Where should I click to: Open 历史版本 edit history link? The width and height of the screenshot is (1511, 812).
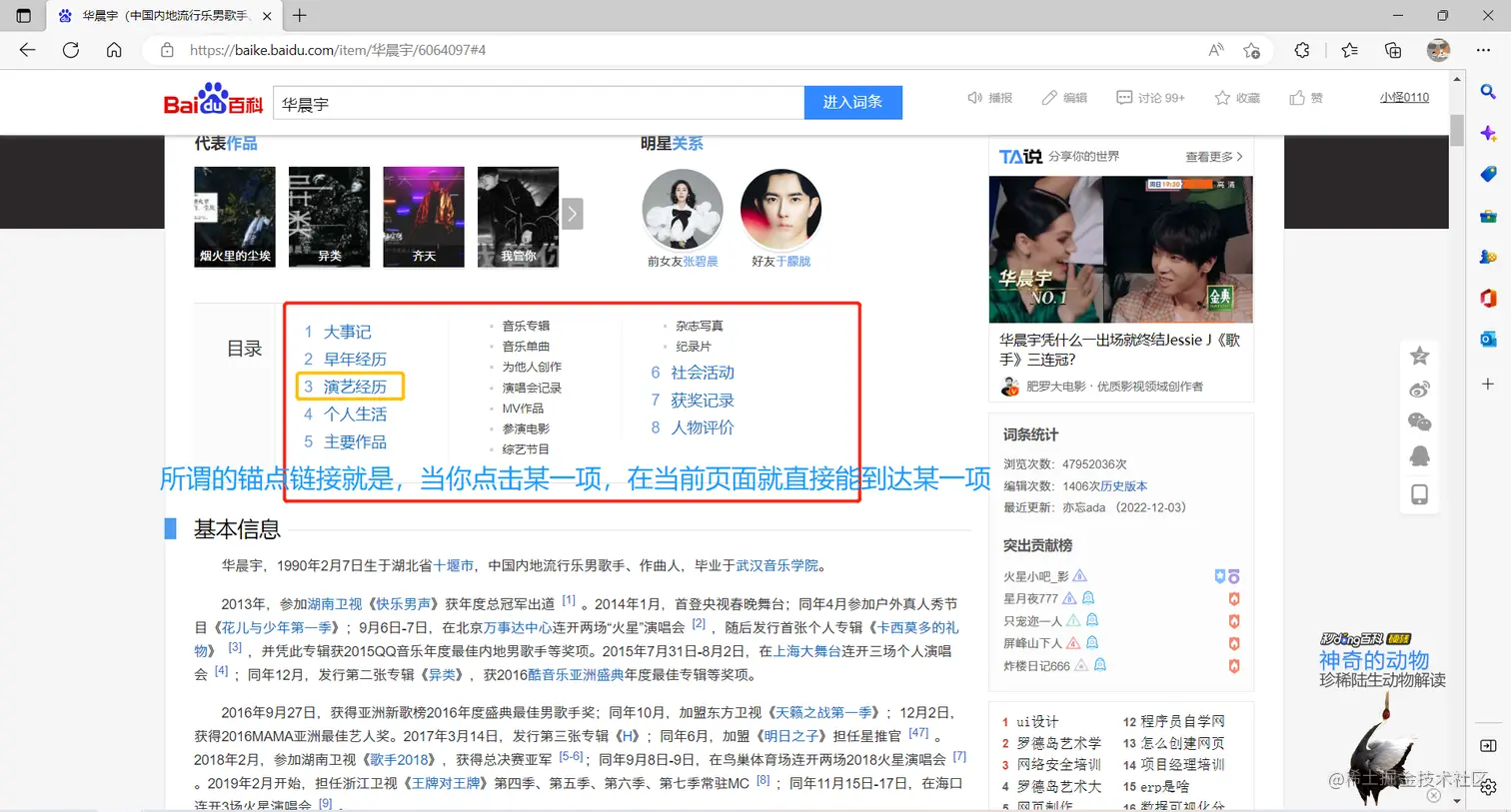(1121, 486)
